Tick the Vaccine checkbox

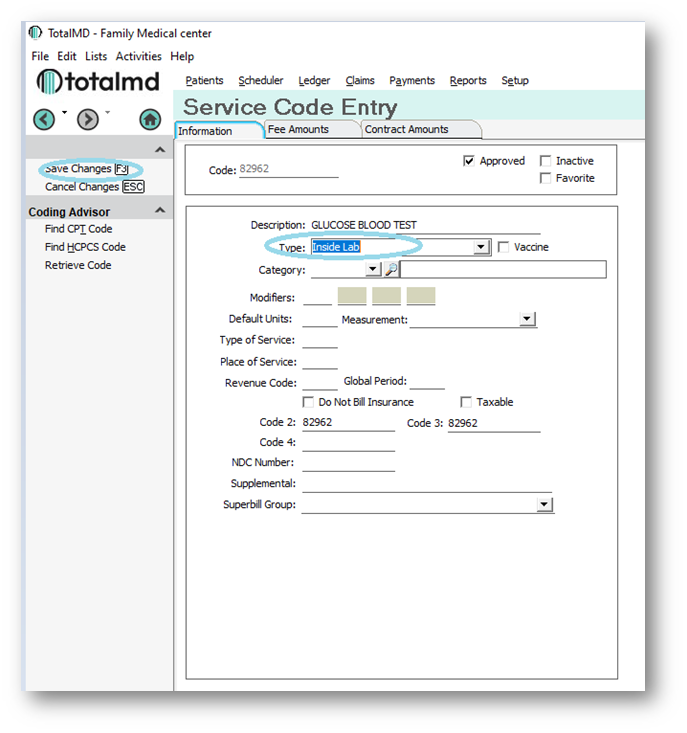[504, 247]
